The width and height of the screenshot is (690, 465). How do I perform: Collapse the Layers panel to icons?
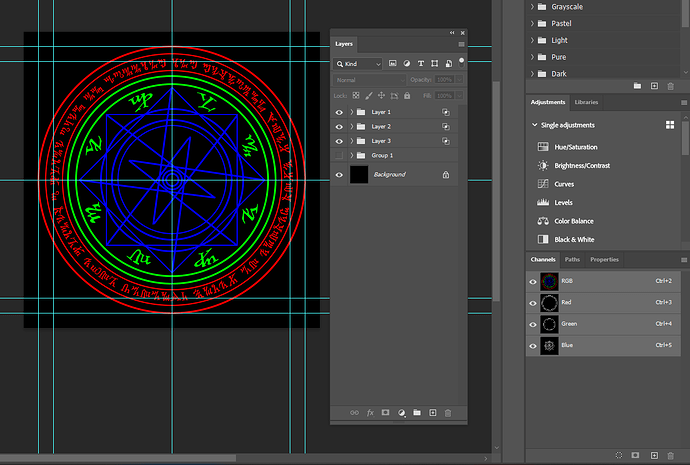coord(452,33)
